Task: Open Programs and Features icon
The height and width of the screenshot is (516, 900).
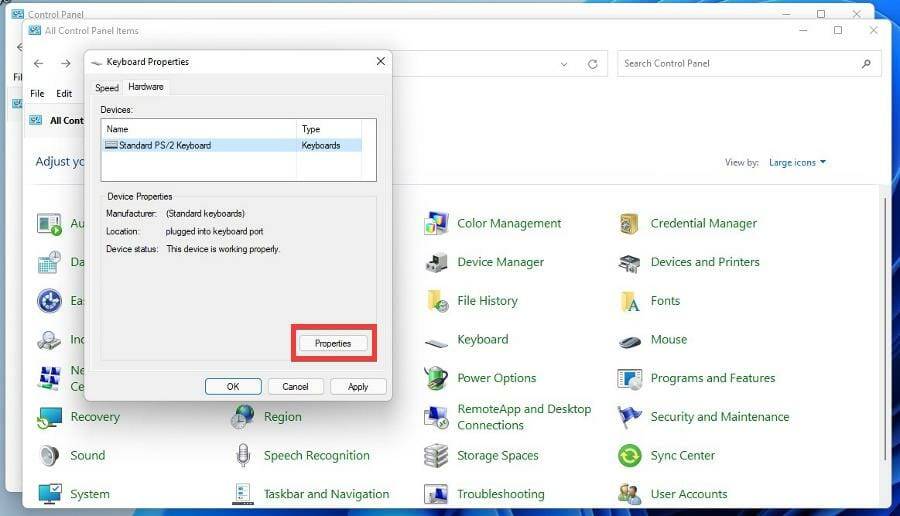Action: 630,379
